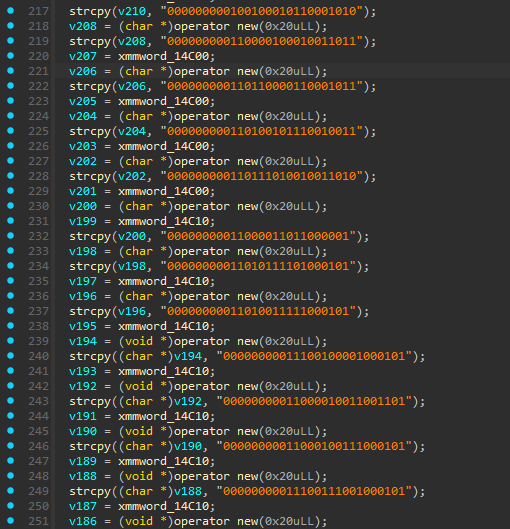Click variable v199 on line 231
The width and height of the screenshot is (510, 529).
click(x=83, y=221)
